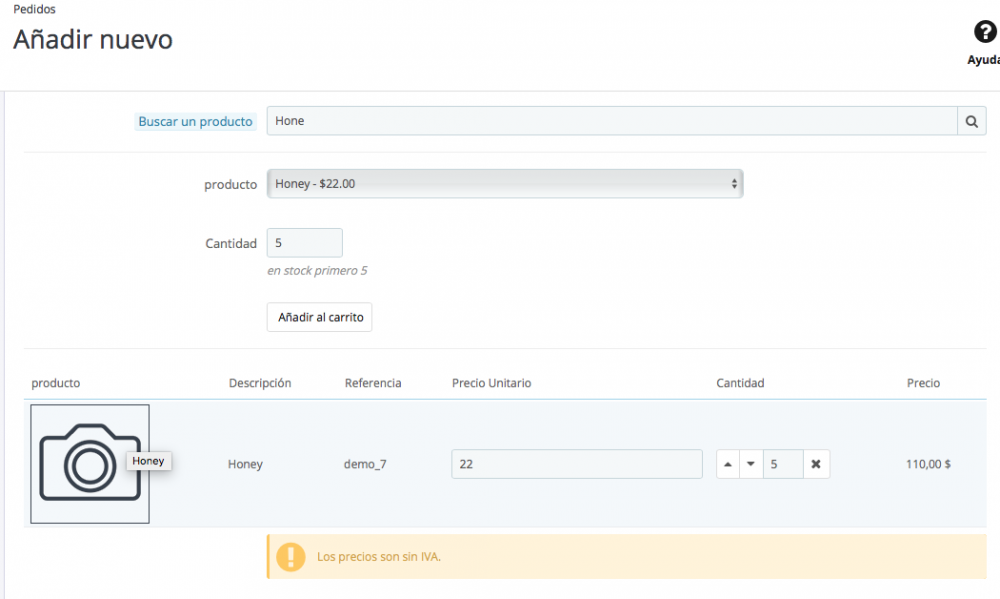Image resolution: width=1000 pixels, height=599 pixels.
Task: Click the demo_7 reference cell
Action: (x=365, y=464)
